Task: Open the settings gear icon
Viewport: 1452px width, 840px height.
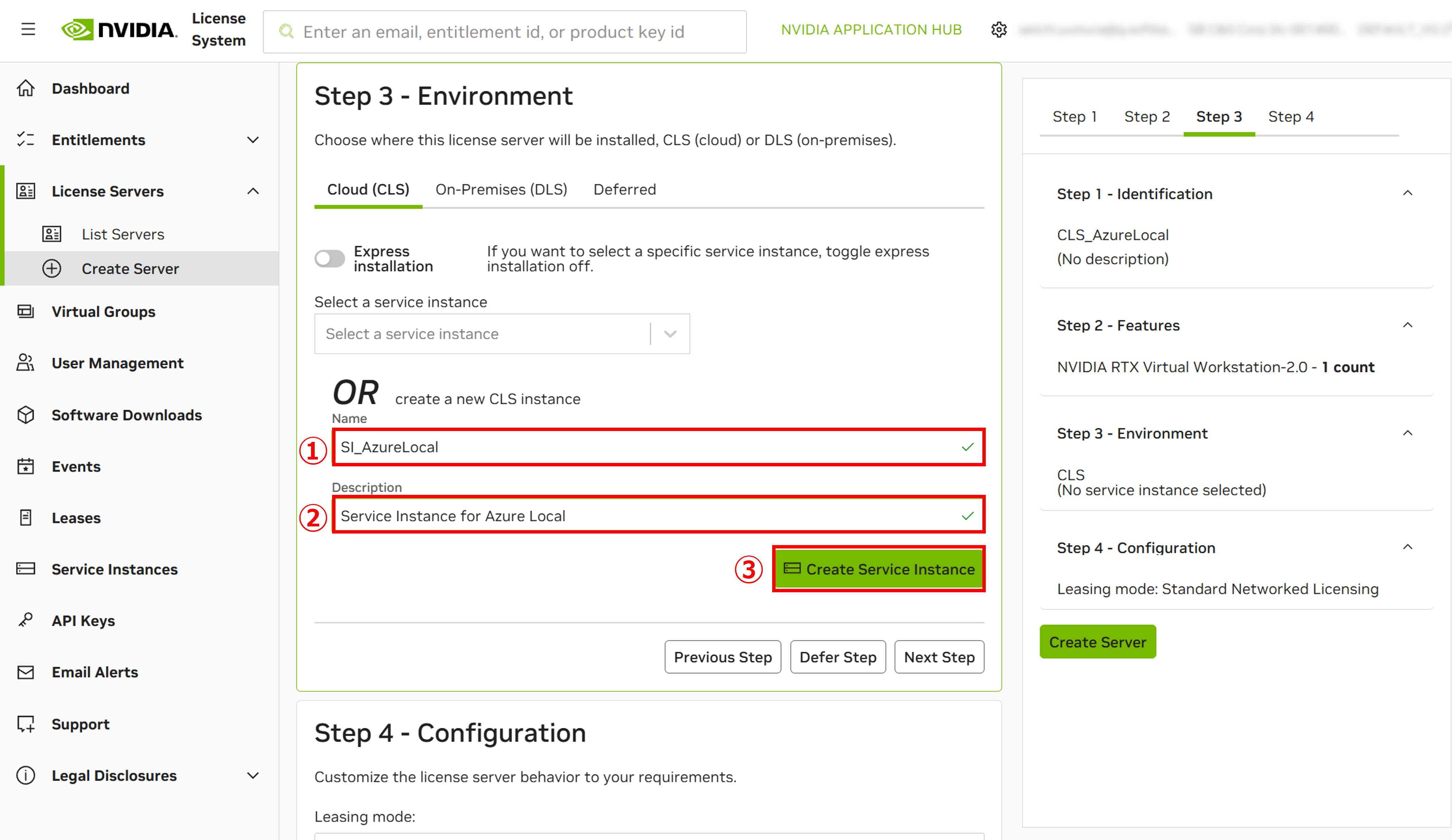Action: (x=999, y=30)
